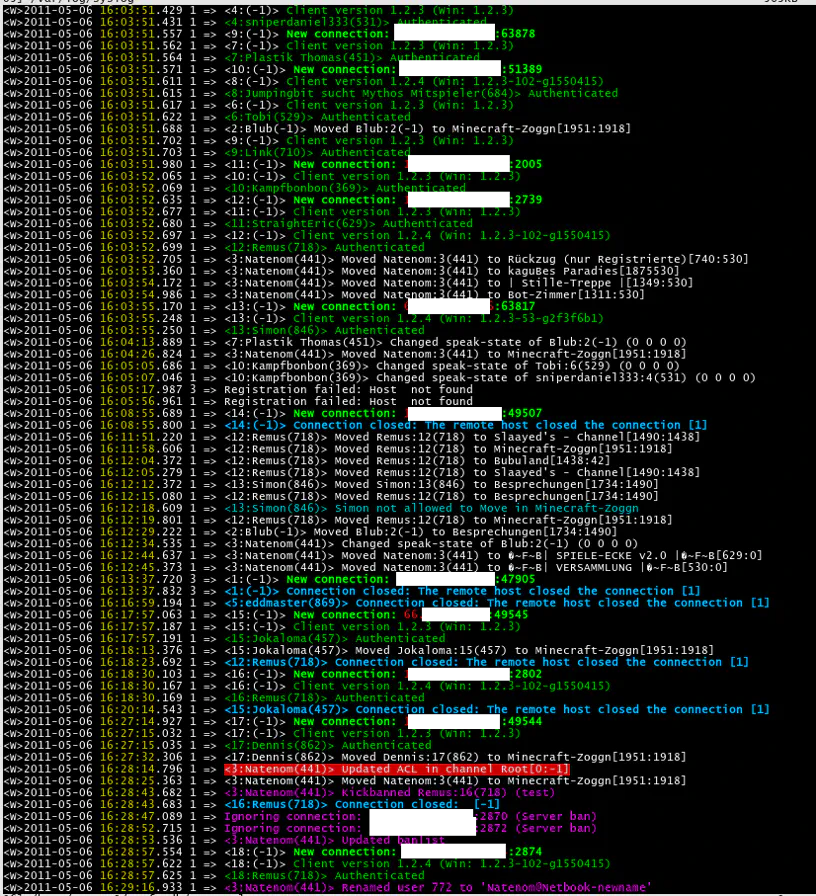
Task: Click the 'kaguBes Paradies[1875530]' channel text
Action: [x=593, y=271]
